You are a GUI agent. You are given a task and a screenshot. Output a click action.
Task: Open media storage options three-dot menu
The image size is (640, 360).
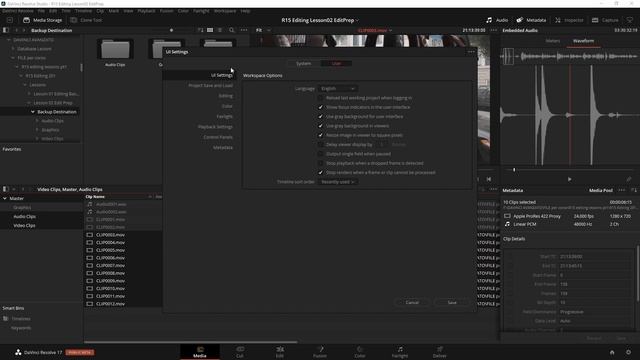coord(244,30)
